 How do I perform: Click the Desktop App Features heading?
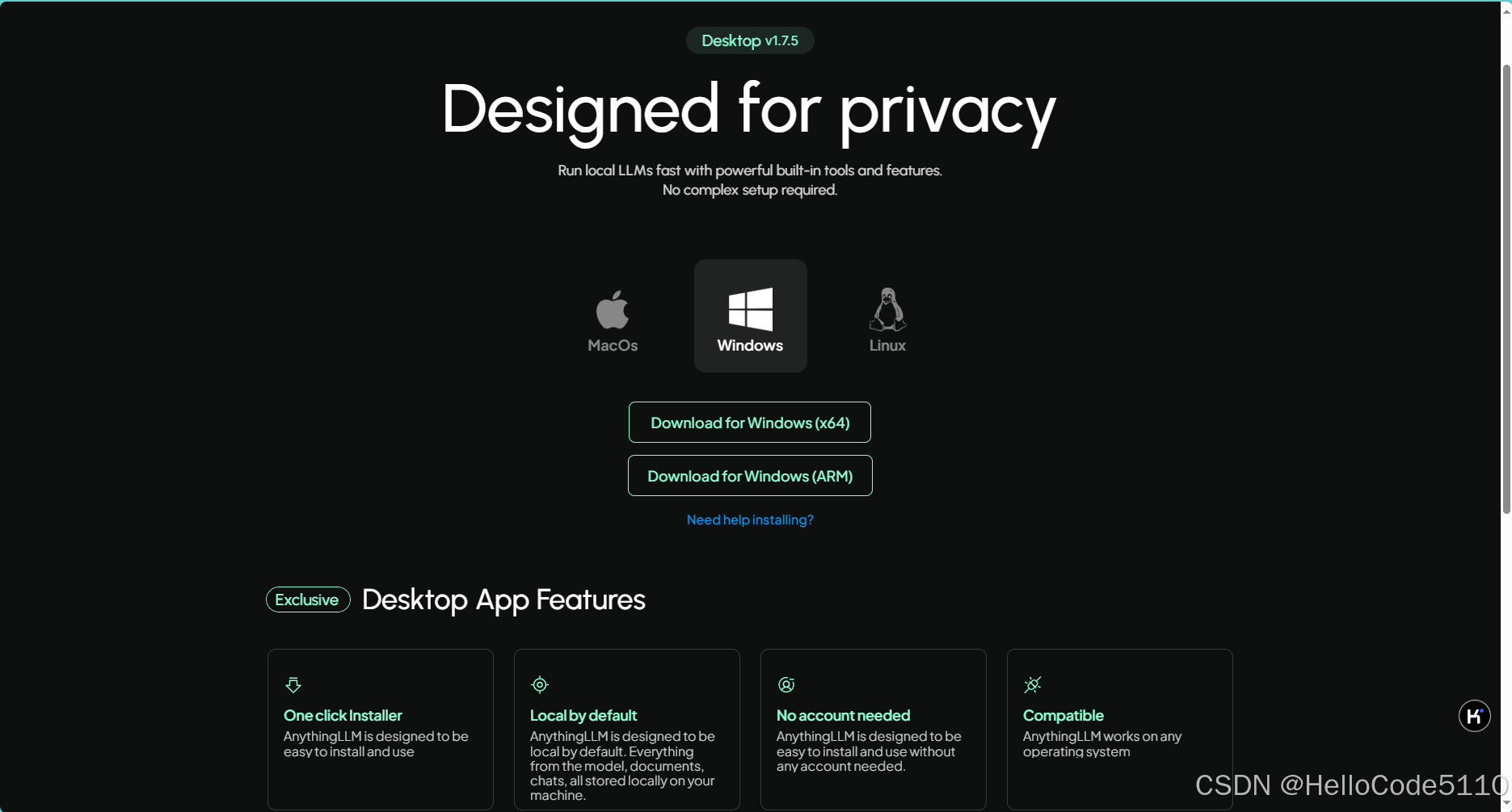click(x=503, y=600)
